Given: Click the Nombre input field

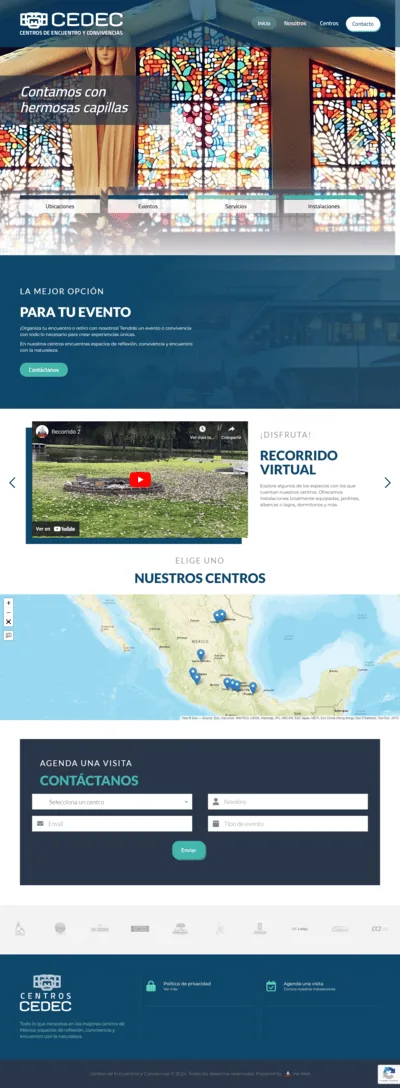Looking at the screenshot, I should tap(288, 802).
